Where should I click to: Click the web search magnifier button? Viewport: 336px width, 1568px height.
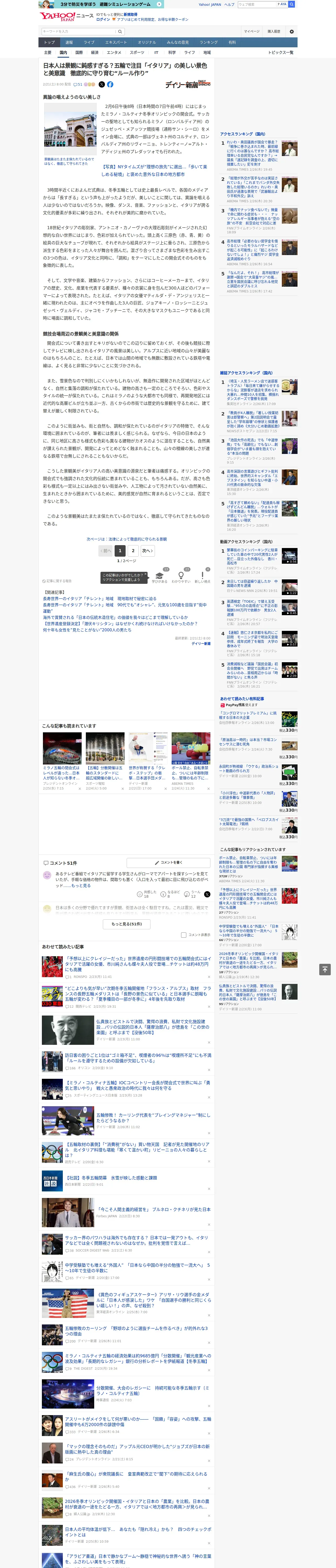pos(292,4)
